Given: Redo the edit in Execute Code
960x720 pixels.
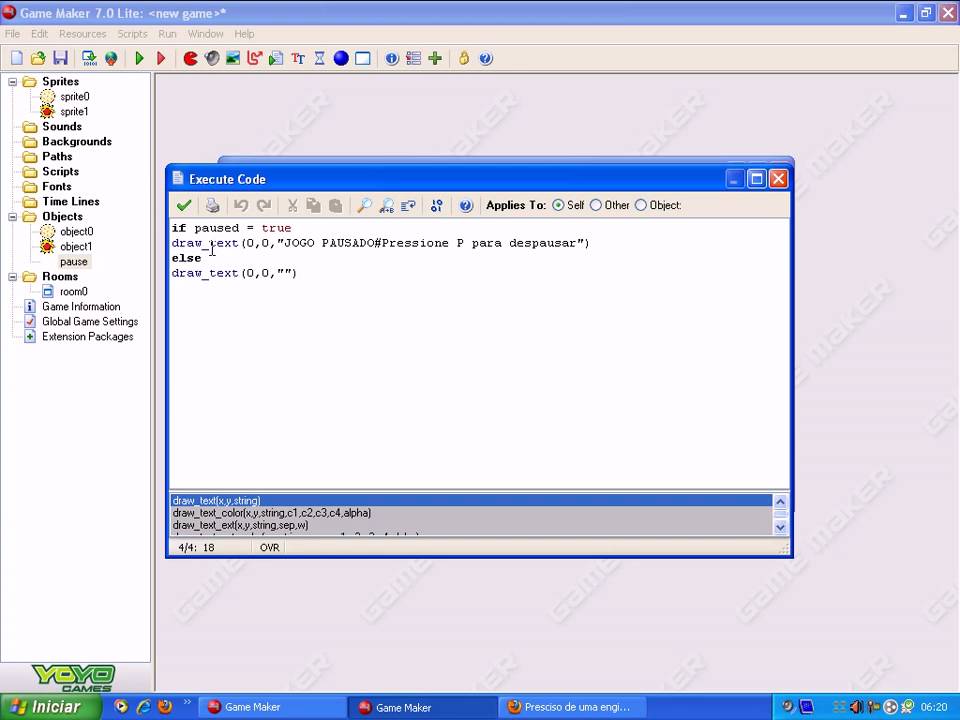Looking at the screenshot, I should 263,205.
